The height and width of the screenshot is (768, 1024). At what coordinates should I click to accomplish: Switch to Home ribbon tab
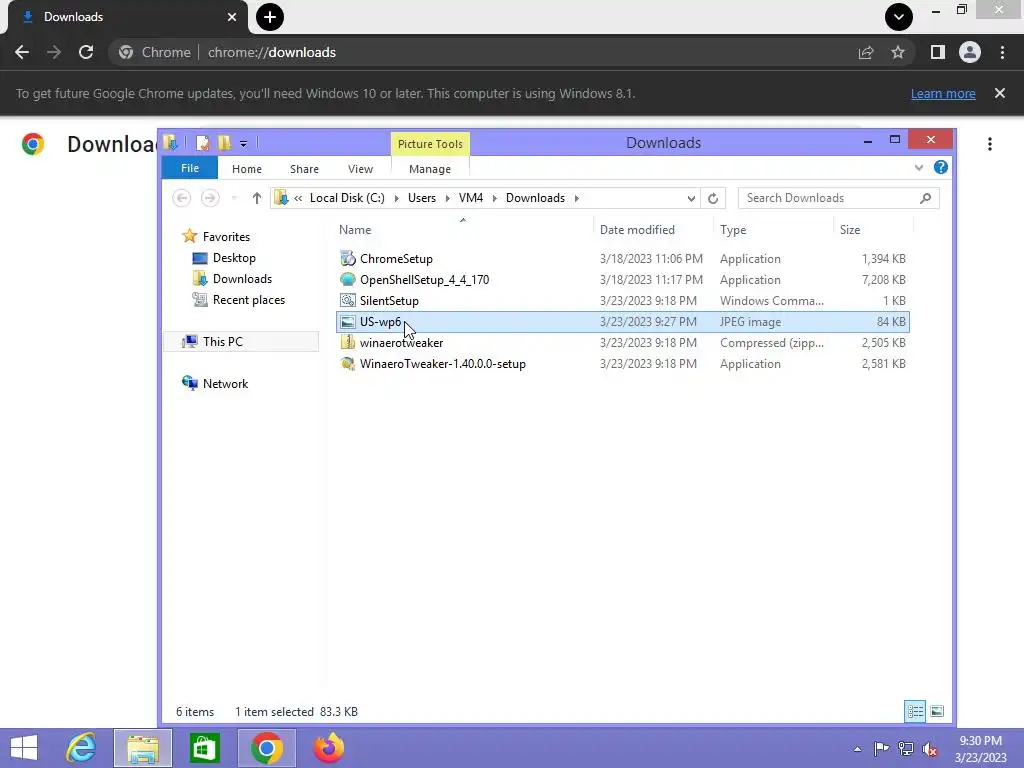(x=247, y=169)
